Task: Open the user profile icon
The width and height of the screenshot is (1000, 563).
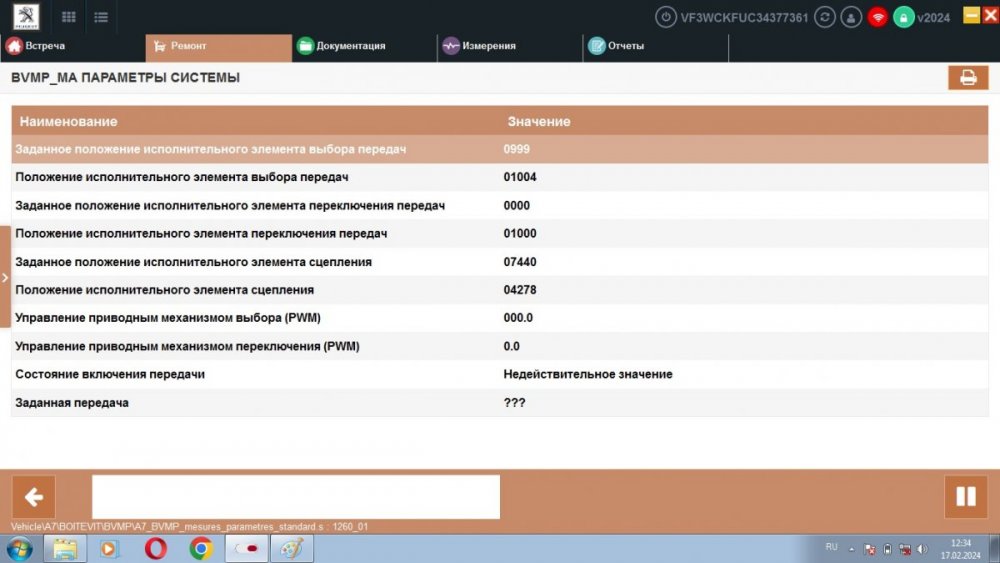Action: pos(851,17)
